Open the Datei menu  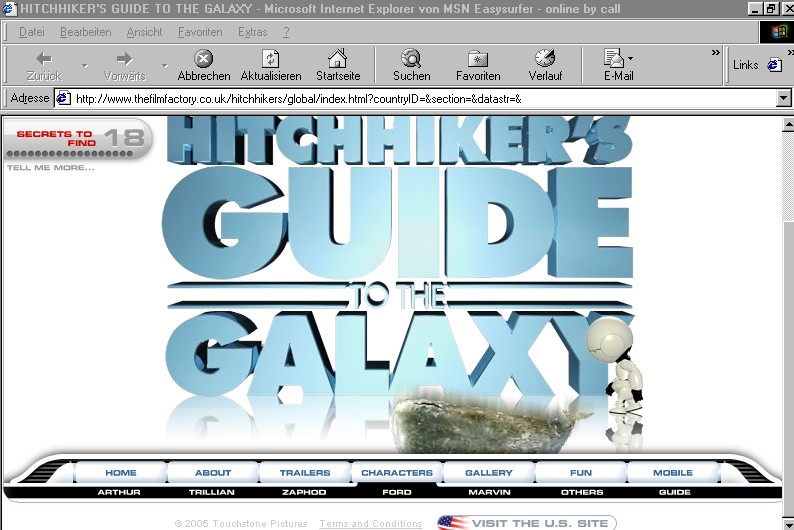[31, 32]
